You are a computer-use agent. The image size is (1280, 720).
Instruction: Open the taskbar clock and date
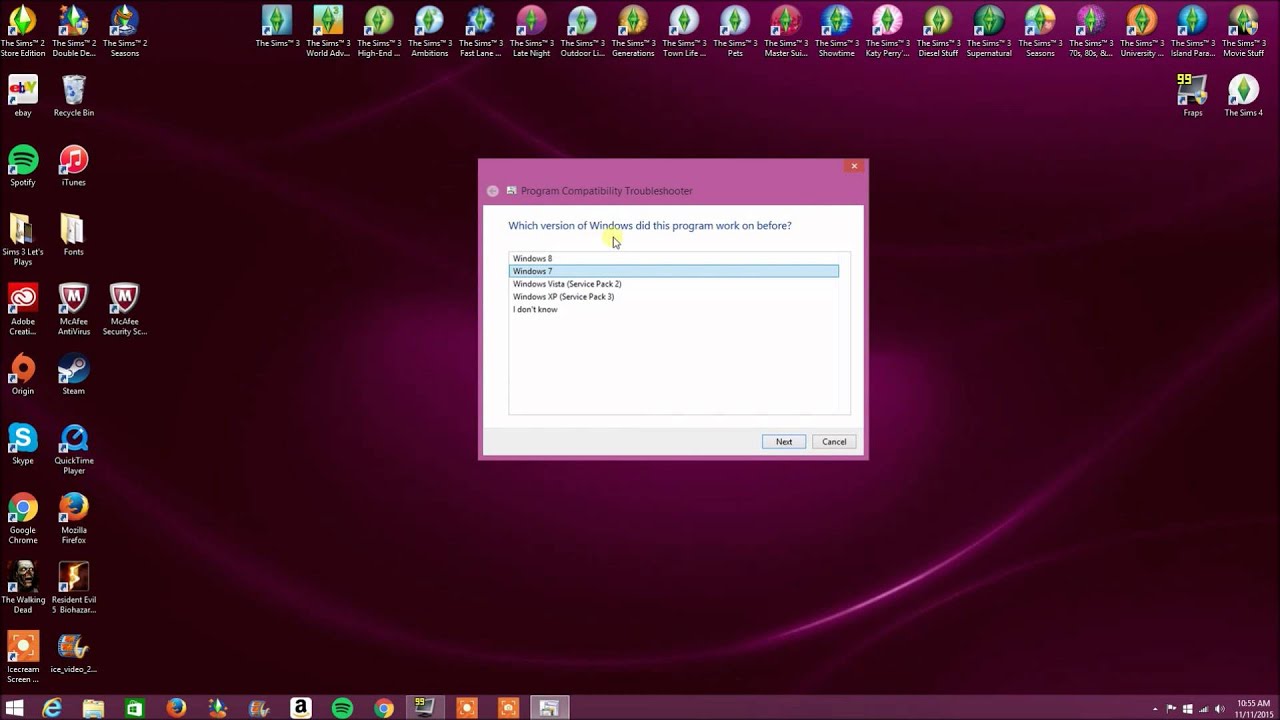[x=1253, y=708]
